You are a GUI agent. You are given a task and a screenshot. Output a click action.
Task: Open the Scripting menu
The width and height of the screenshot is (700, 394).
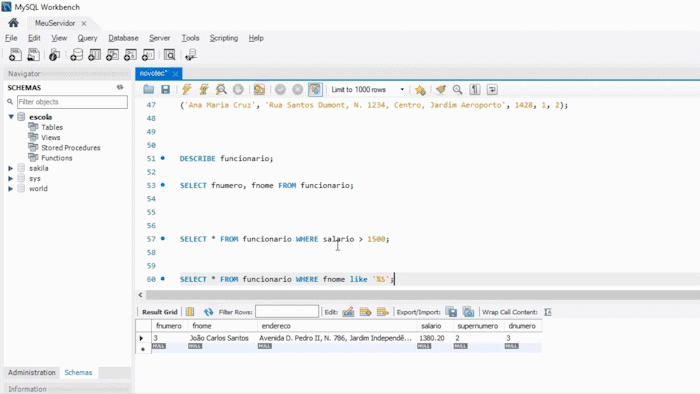tap(224, 38)
